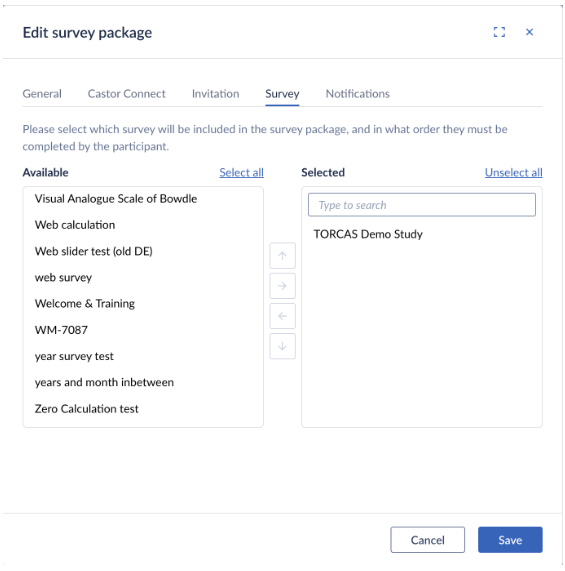
Task: Switch to the Castor Connect tab
Action: pyautogui.click(x=126, y=94)
